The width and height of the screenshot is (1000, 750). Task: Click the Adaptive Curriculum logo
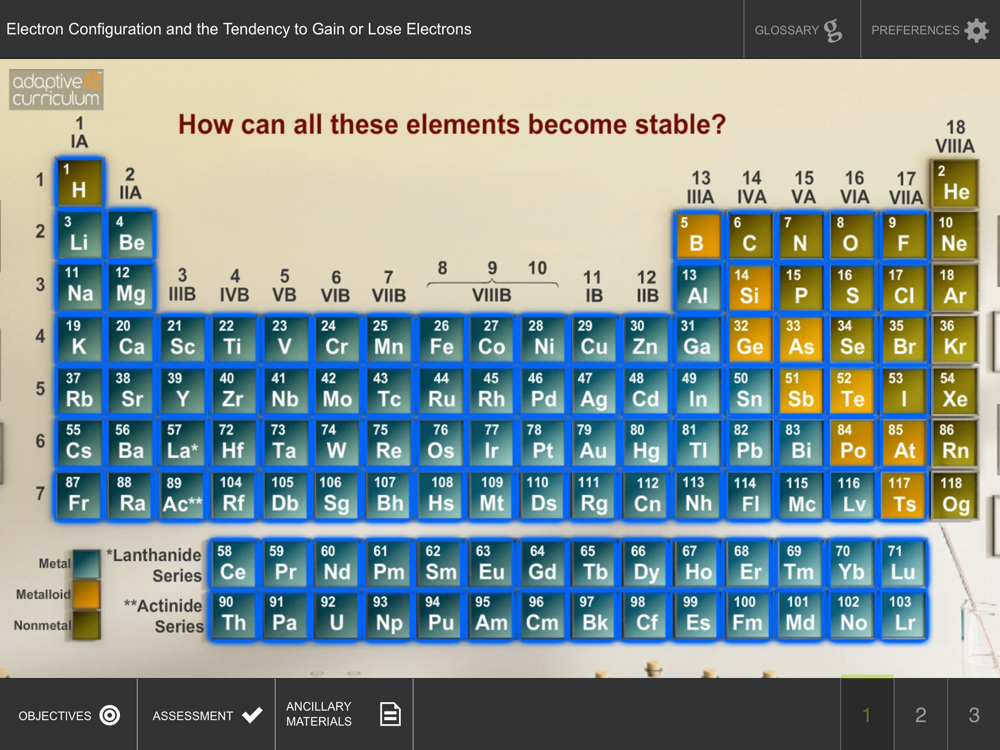[x=56, y=89]
